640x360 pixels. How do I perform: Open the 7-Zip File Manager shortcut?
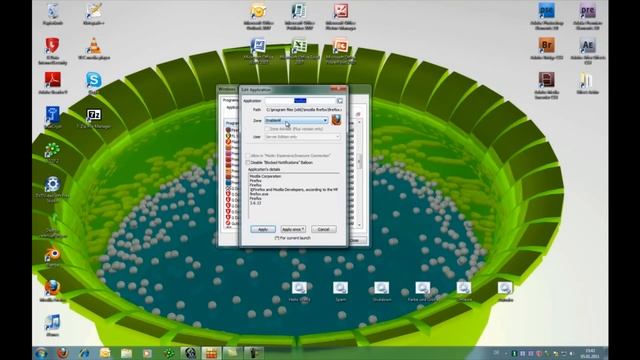pos(94,118)
